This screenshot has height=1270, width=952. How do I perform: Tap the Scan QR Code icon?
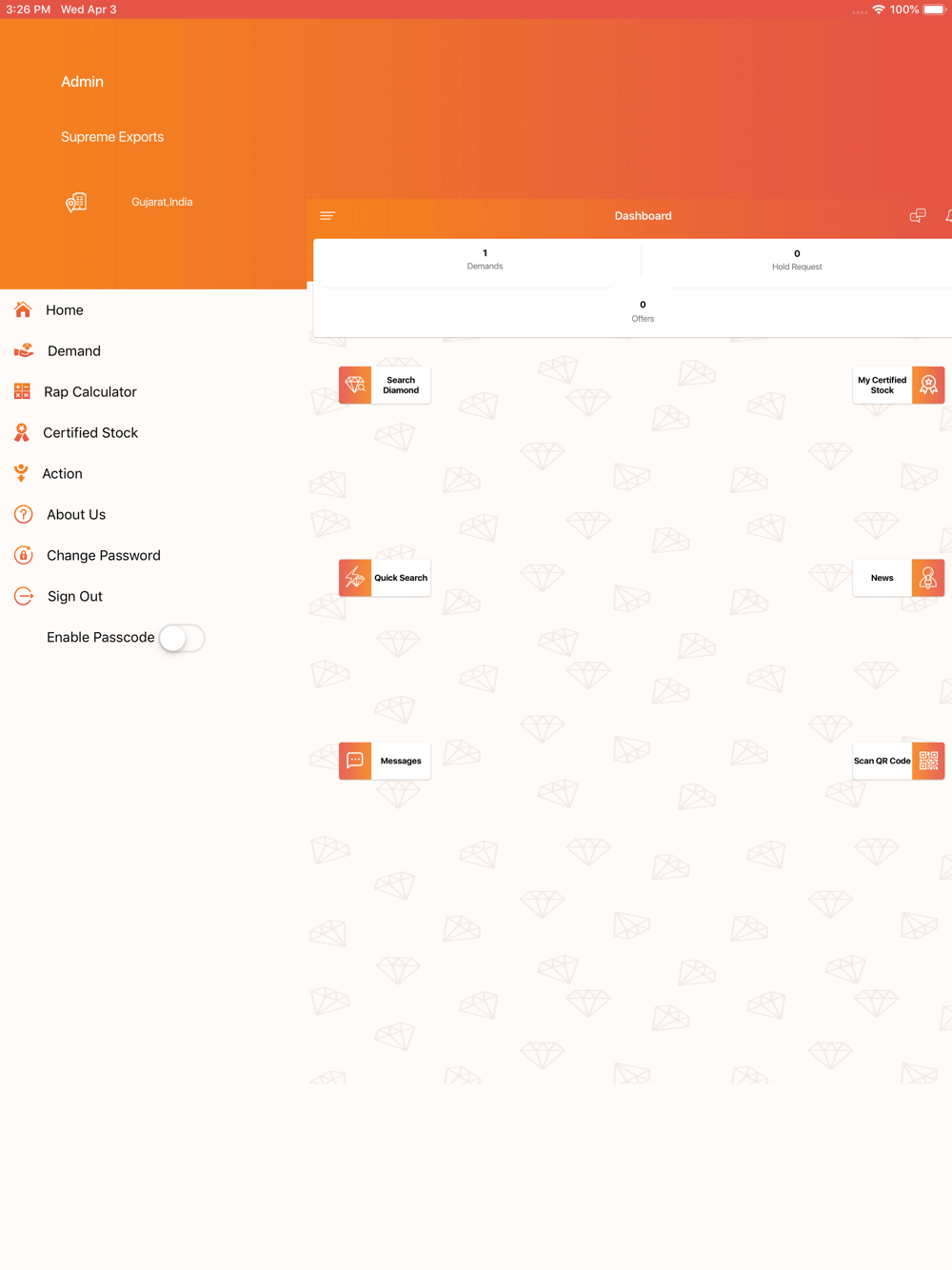tap(928, 761)
